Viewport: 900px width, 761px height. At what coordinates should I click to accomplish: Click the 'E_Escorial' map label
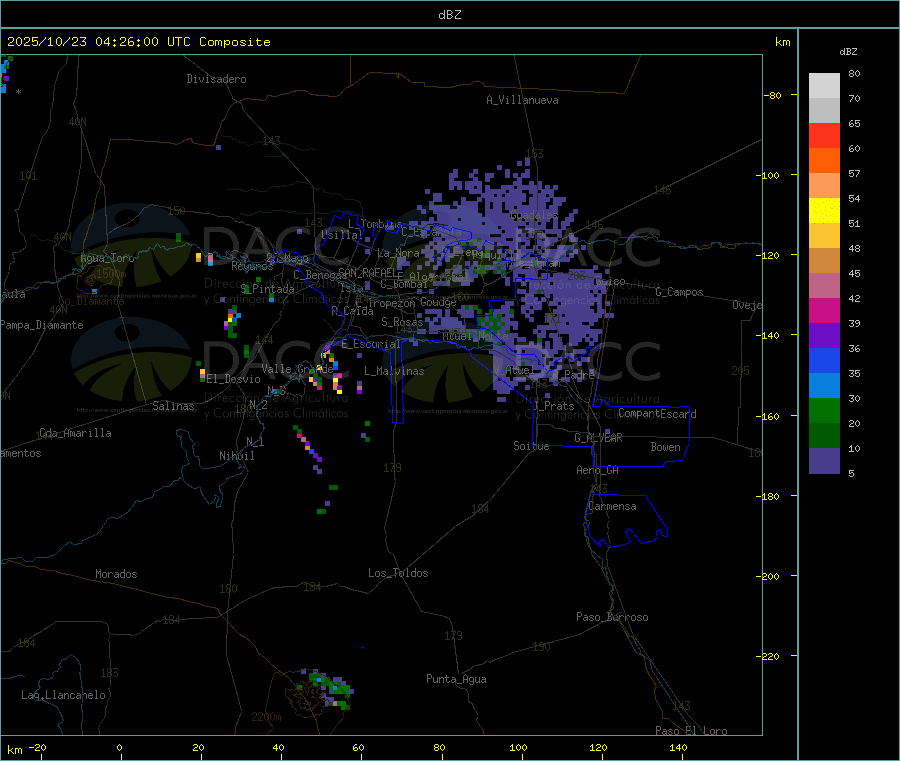[x=371, y=344]
